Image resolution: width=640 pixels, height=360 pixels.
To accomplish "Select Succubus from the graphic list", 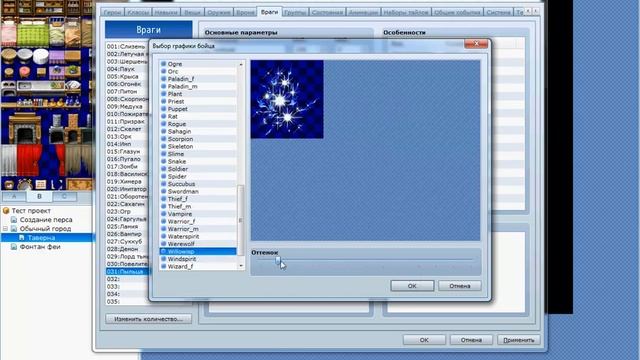I will (x=198, y=184).
